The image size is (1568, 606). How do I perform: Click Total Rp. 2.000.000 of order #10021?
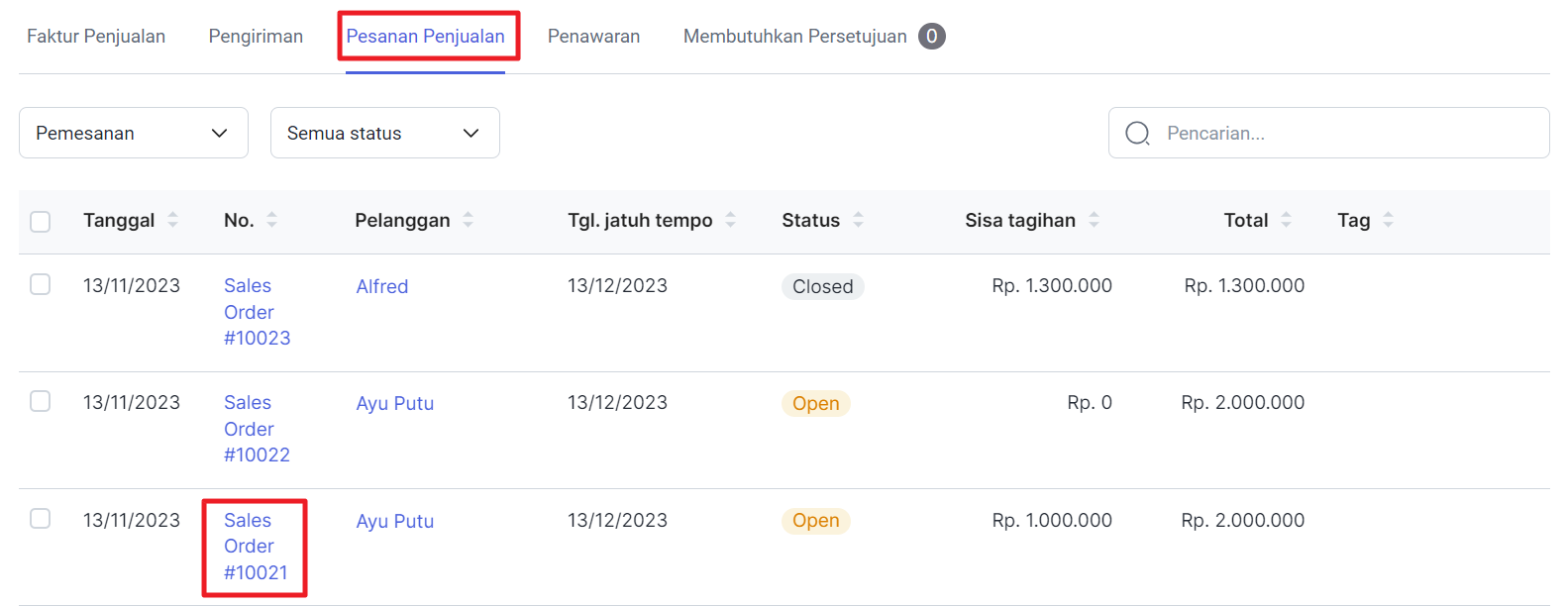tap(1243, 520)
